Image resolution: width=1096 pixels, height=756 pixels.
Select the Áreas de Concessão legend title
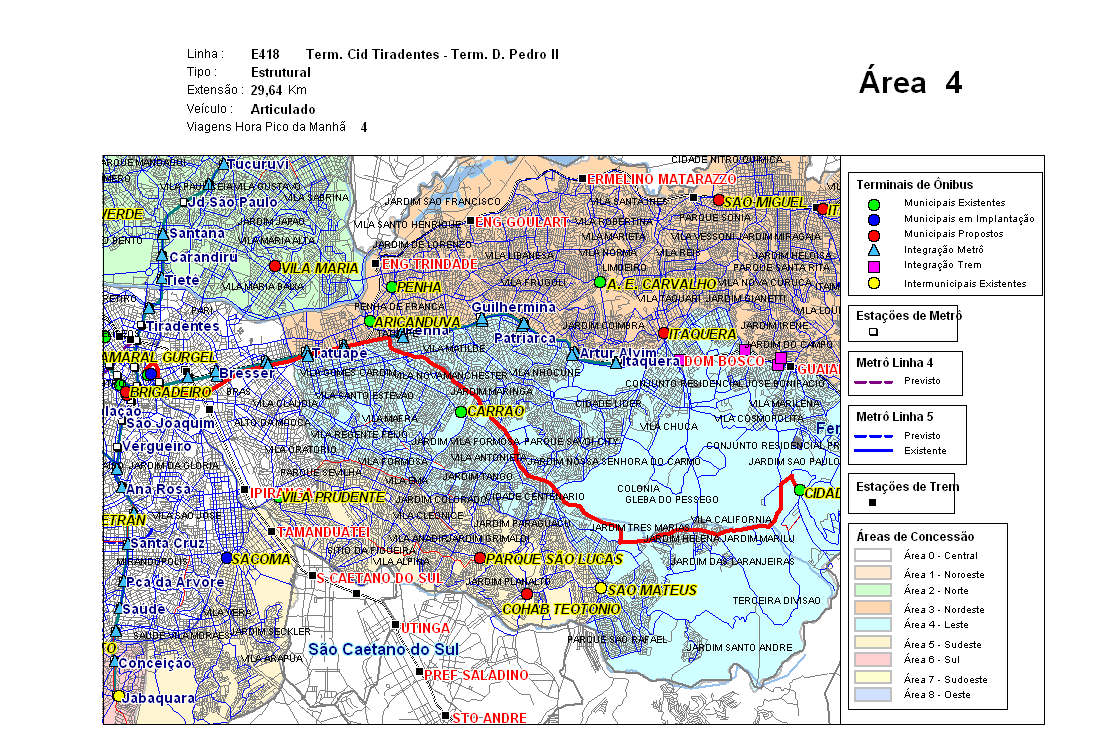tap(915, 537)
